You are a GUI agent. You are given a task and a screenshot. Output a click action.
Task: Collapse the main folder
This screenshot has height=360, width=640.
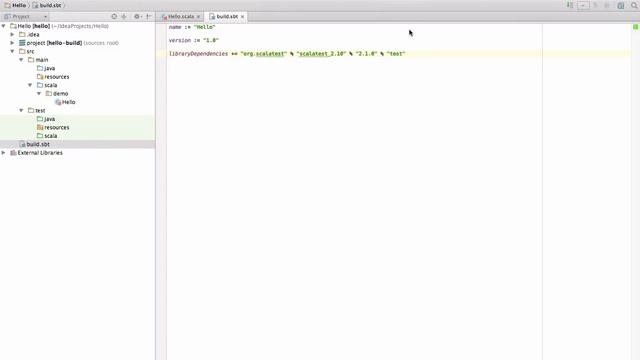[x=22, y=60]
